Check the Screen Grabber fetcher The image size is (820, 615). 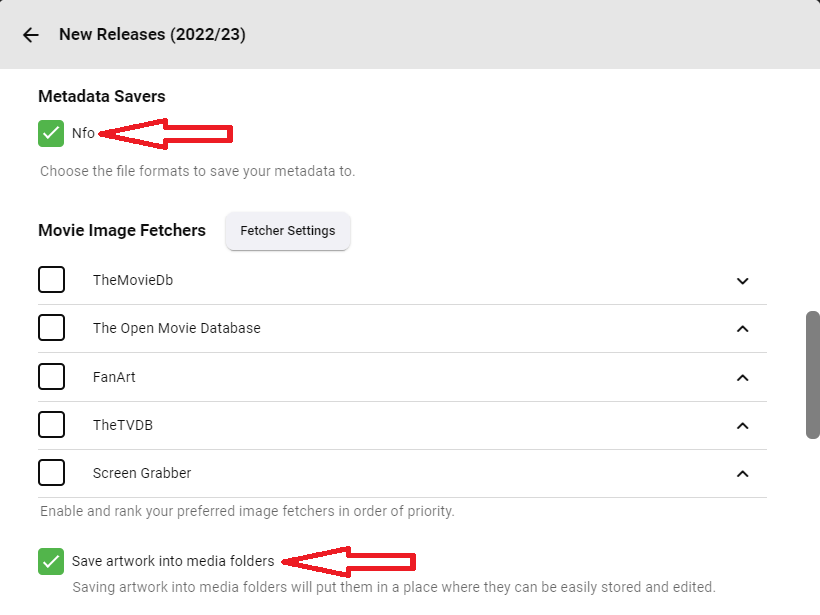(52, 473)
